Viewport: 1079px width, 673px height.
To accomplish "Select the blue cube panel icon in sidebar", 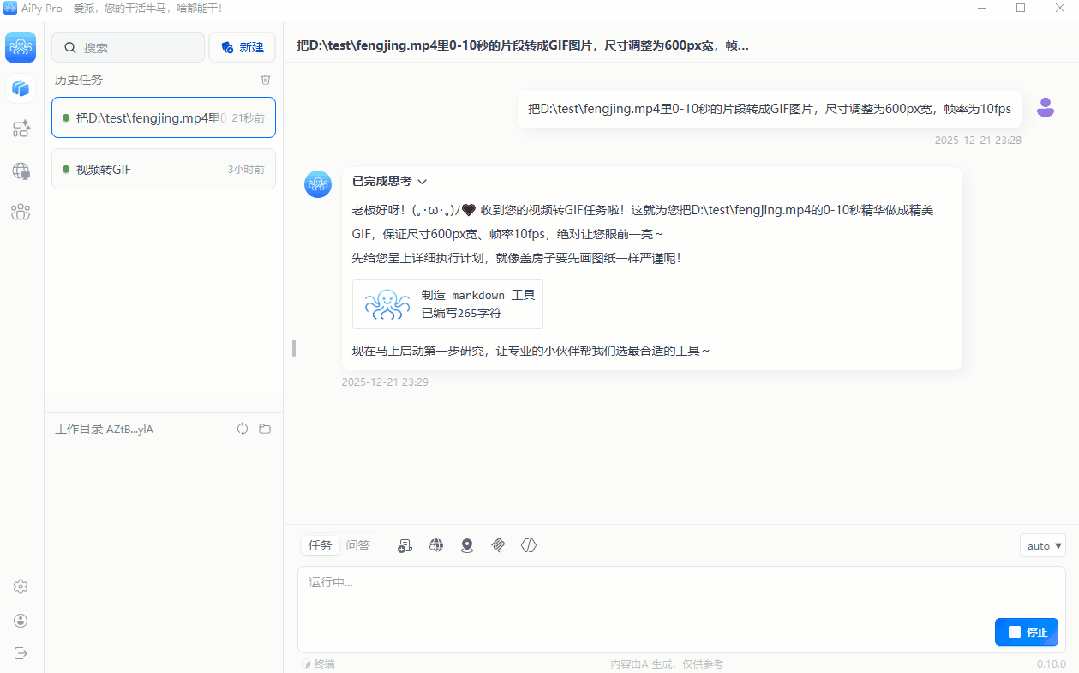I will (20, 88).
